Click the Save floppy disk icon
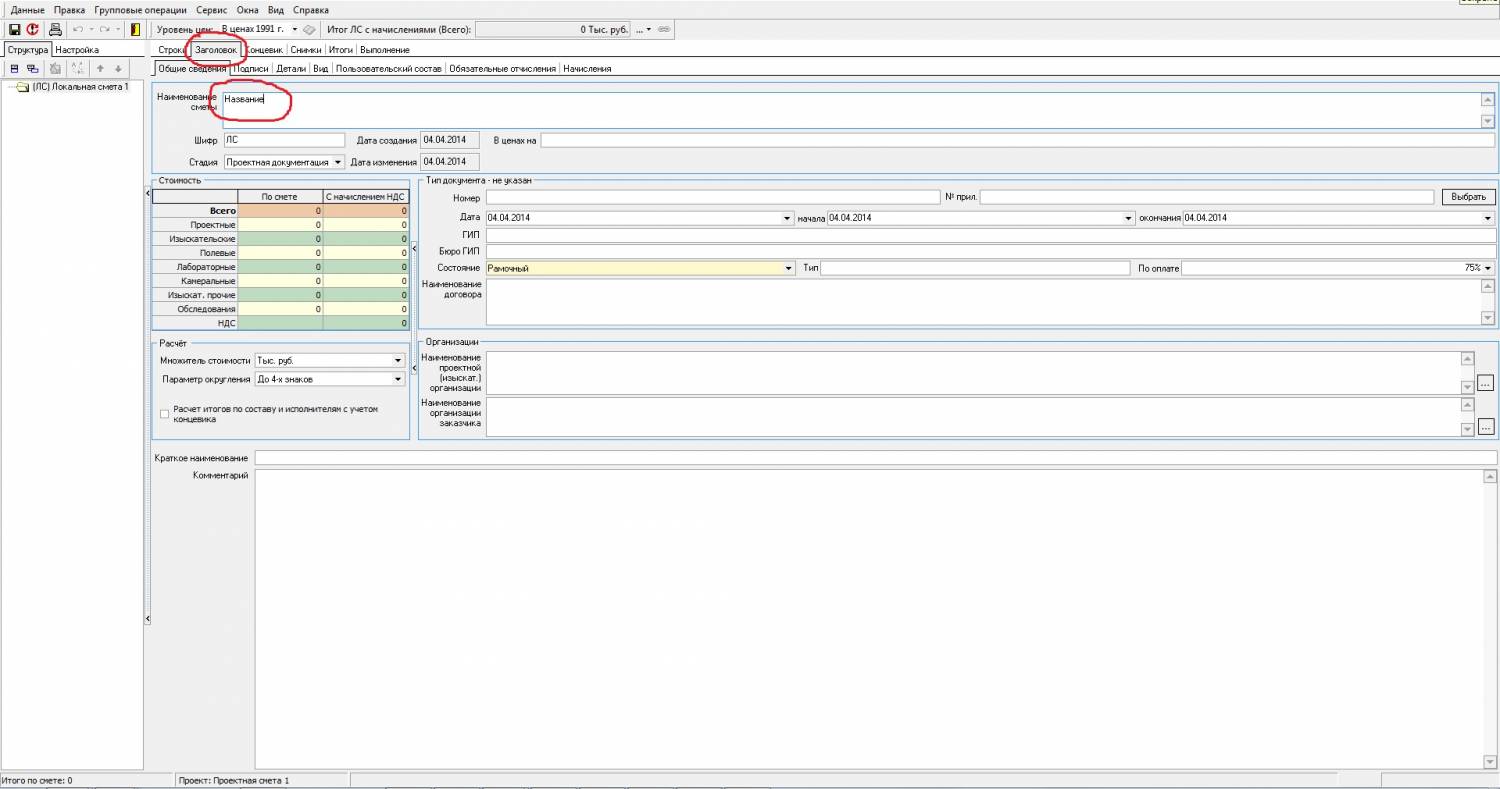The width and height of the screenshot is (1500, 789). [14, 30]
